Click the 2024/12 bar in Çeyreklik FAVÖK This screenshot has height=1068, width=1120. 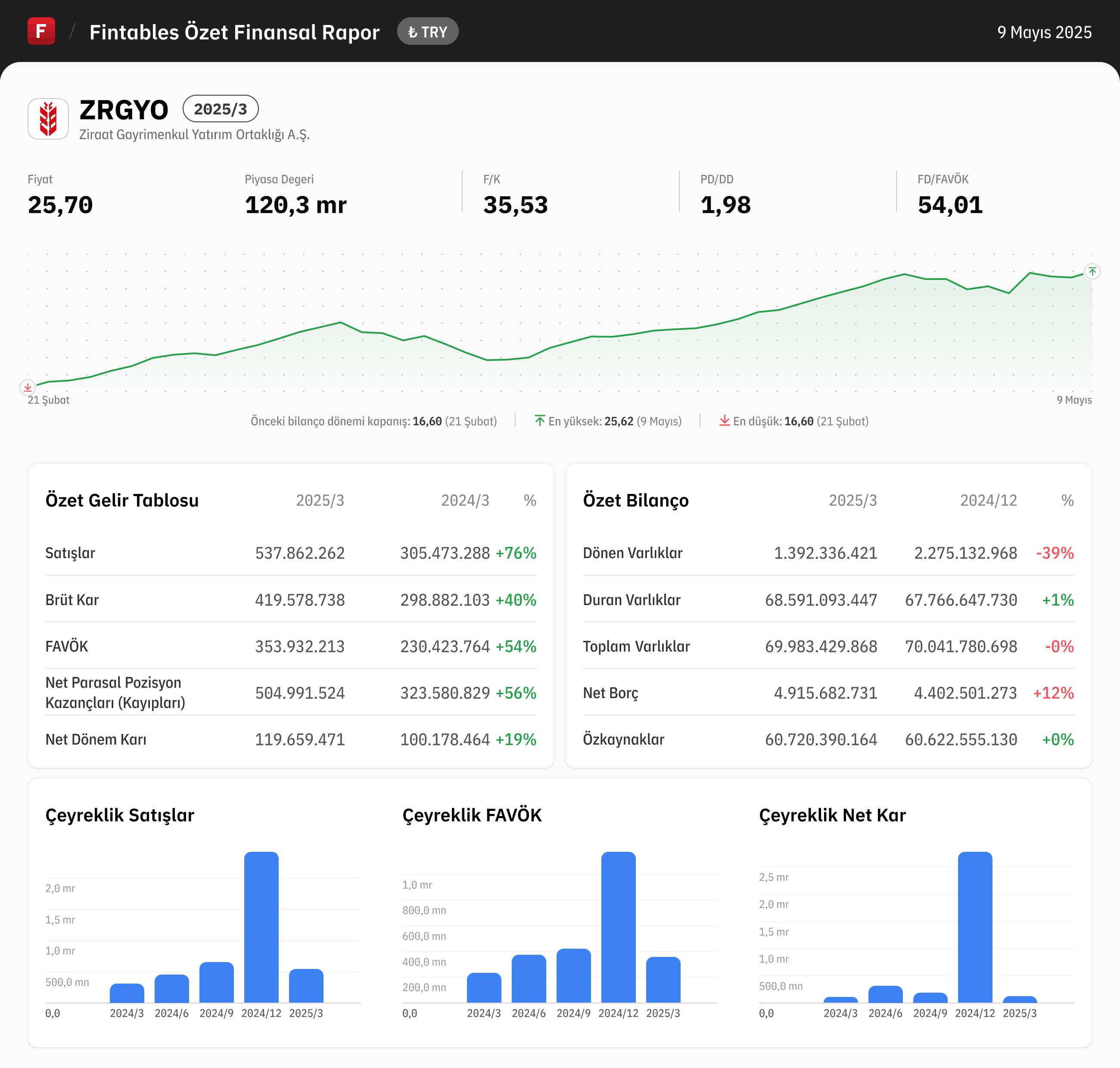click(618, 927)
